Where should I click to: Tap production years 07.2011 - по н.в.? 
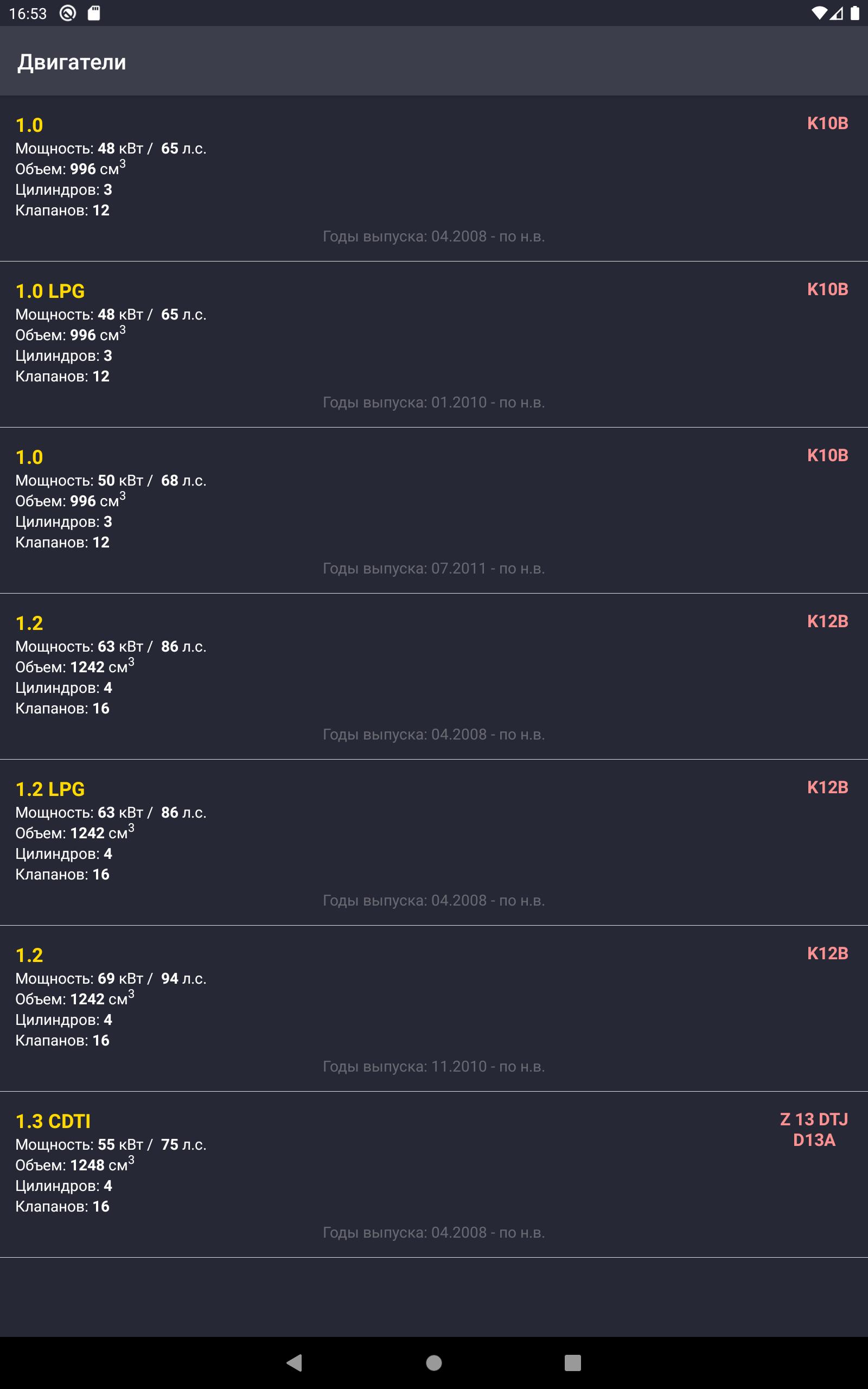tap(434, 568)
